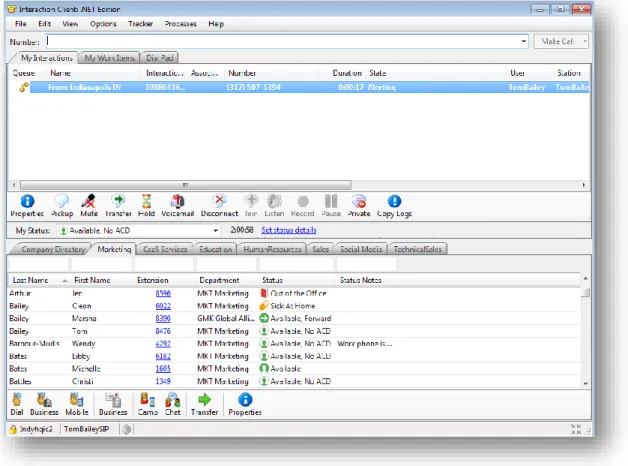
Task: Click the Camp icon
Action: pyautogui.click(x=148, y=404)
